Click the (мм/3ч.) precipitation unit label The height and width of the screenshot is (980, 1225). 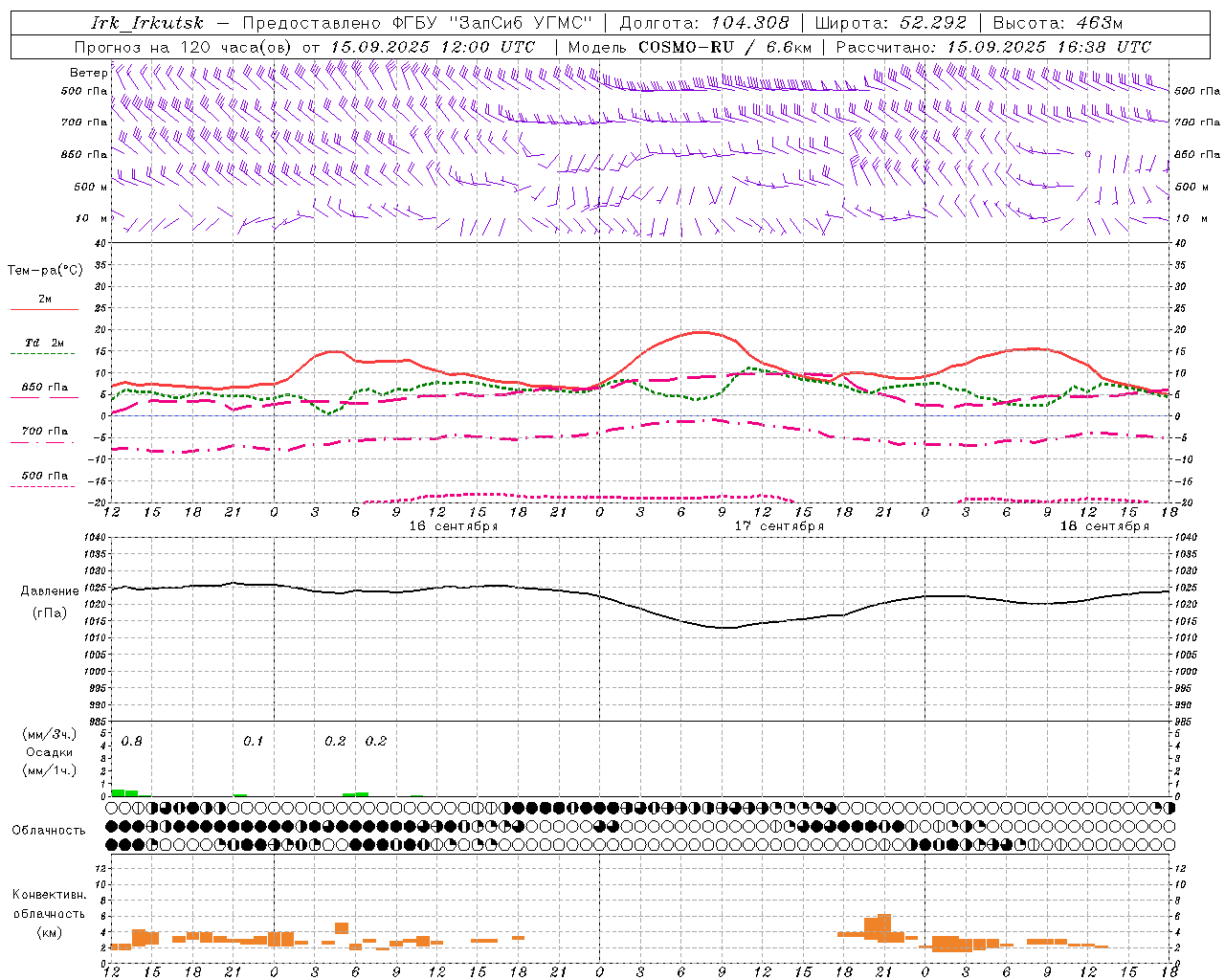click(x=49, y=734)
